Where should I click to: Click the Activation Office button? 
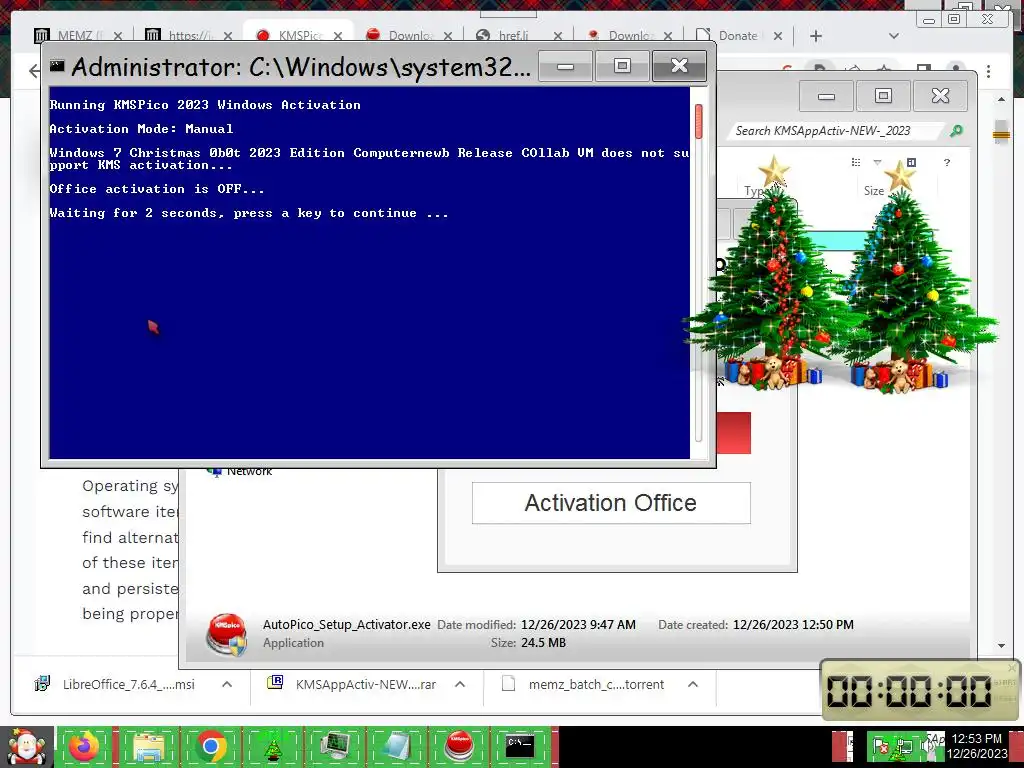(611, 503)
